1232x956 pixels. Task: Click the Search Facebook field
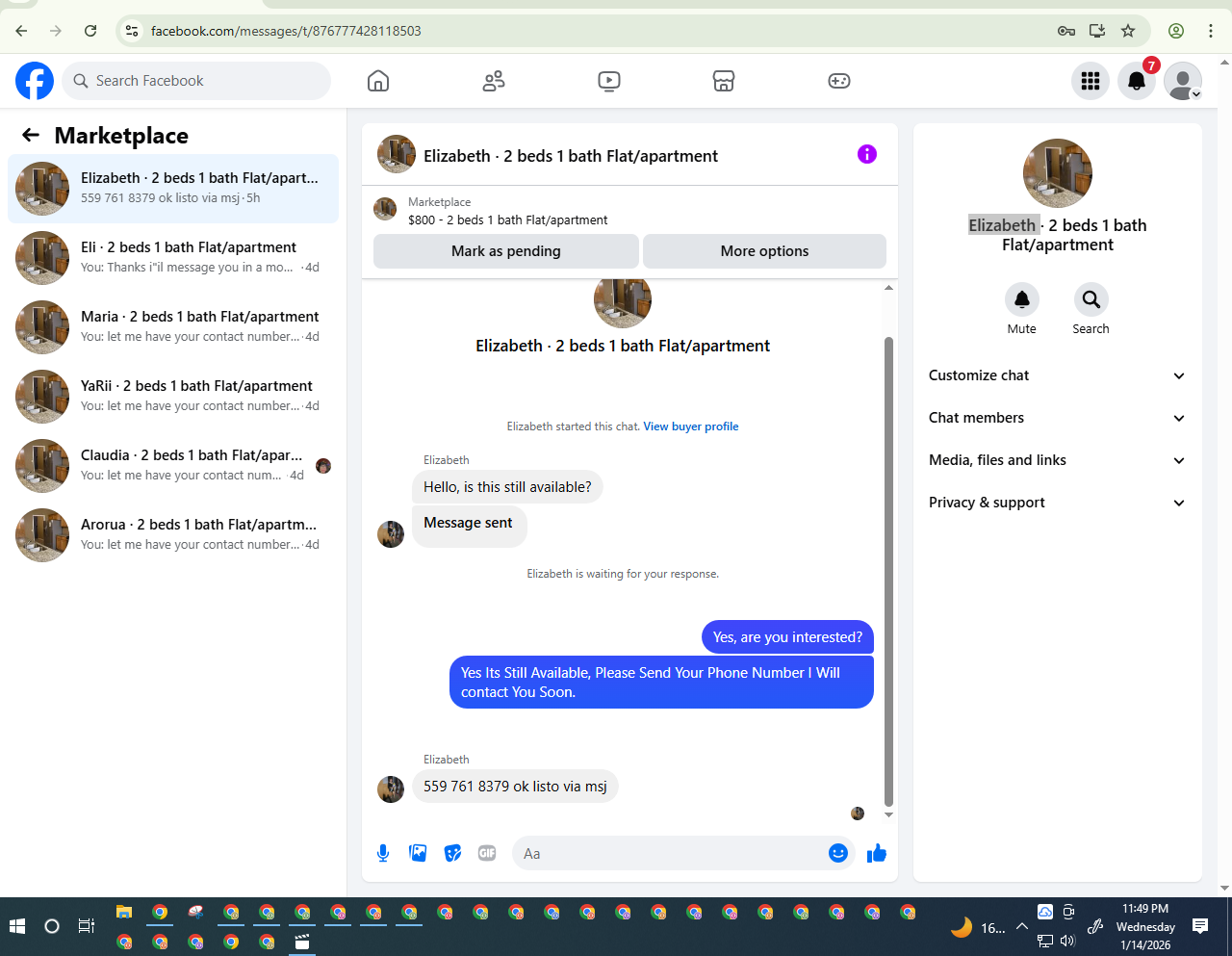pyautogui.click(x=196, y=81)
